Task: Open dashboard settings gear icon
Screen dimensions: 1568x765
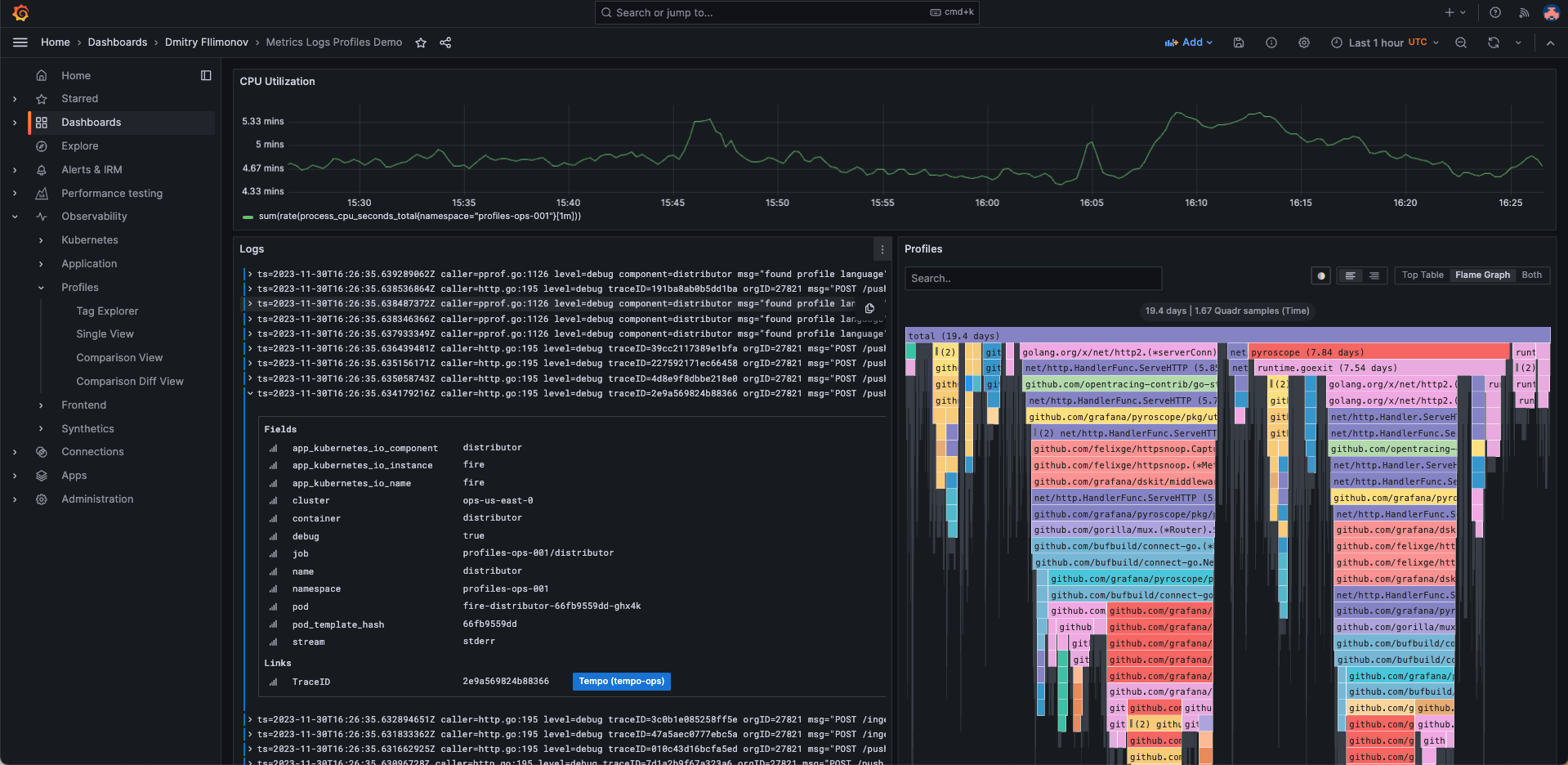Action: tap(1304, 42)
